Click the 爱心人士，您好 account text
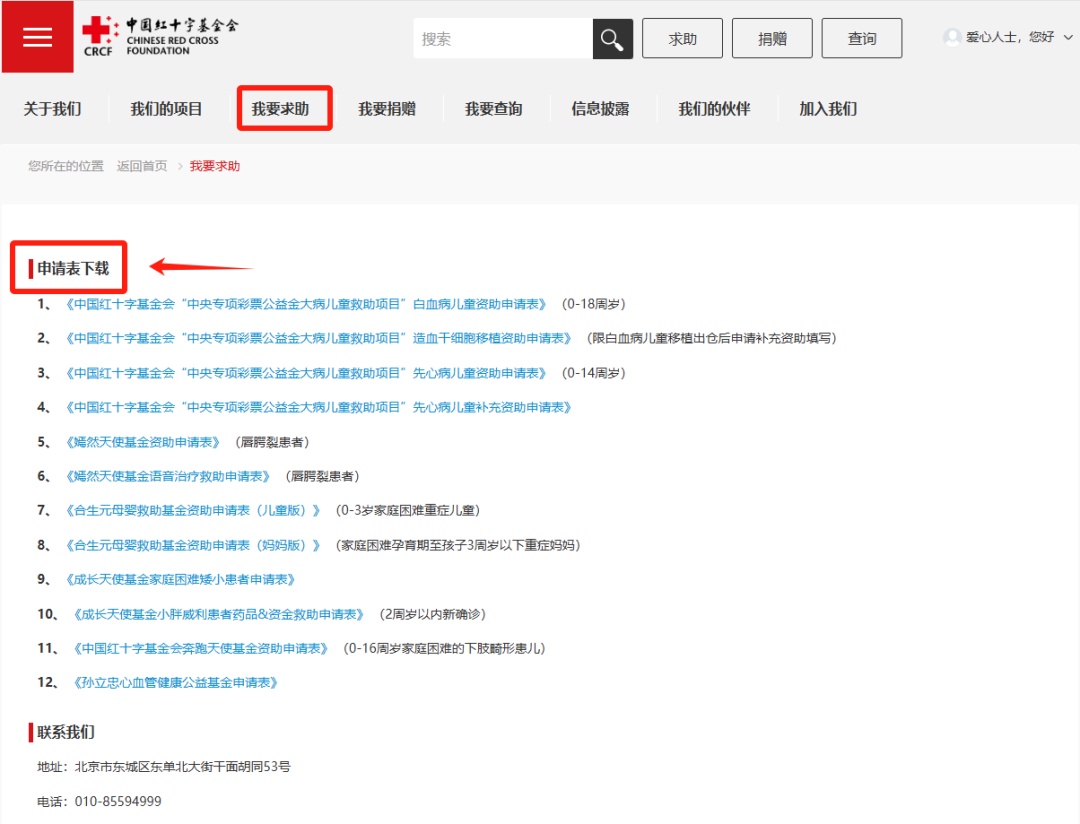 (x=1010, y=37)
